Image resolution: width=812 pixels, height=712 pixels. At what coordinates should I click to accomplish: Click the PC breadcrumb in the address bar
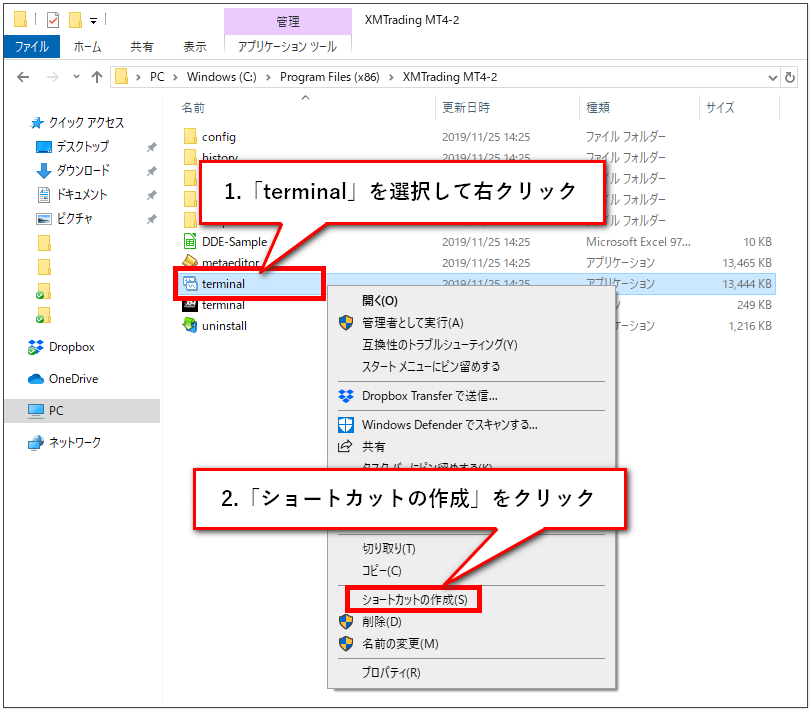[x=157, y=77]
